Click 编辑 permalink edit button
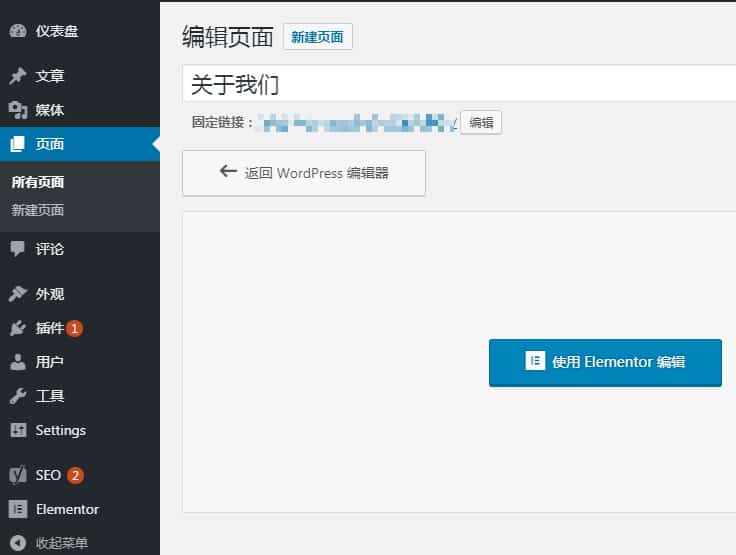The image size is (736, 555). tap(481, 123)
